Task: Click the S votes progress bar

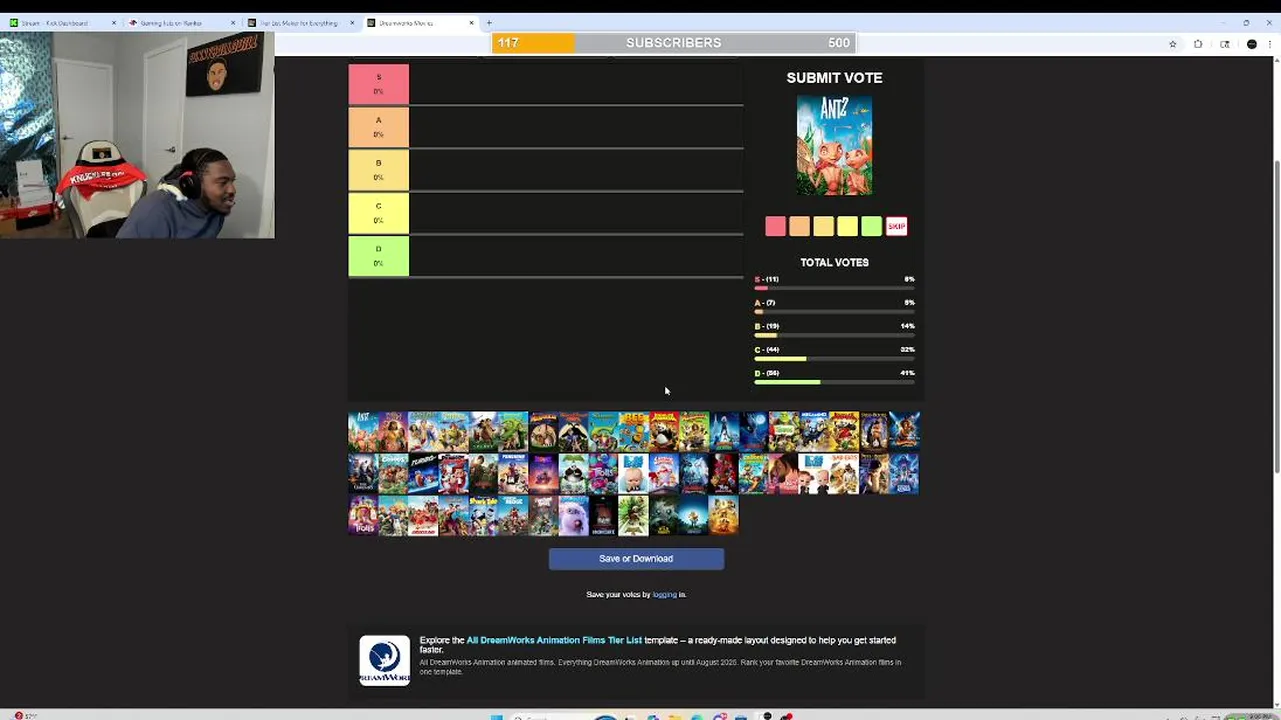Action: (x=834, y=288)
